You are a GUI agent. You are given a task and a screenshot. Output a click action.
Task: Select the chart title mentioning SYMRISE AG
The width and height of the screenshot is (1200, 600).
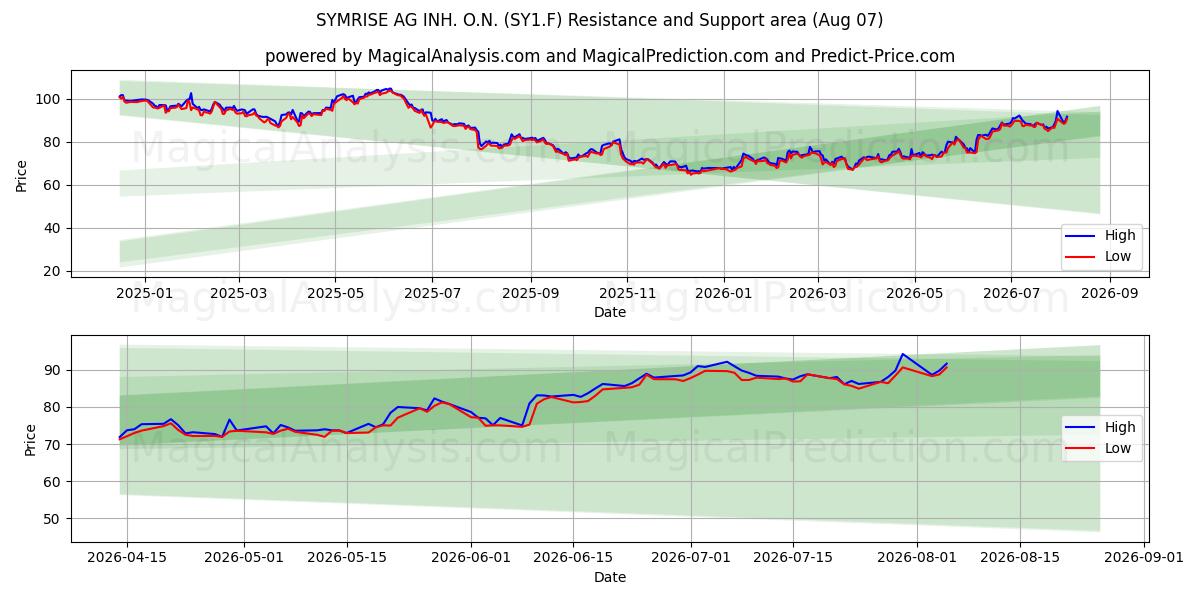(600, 20)
